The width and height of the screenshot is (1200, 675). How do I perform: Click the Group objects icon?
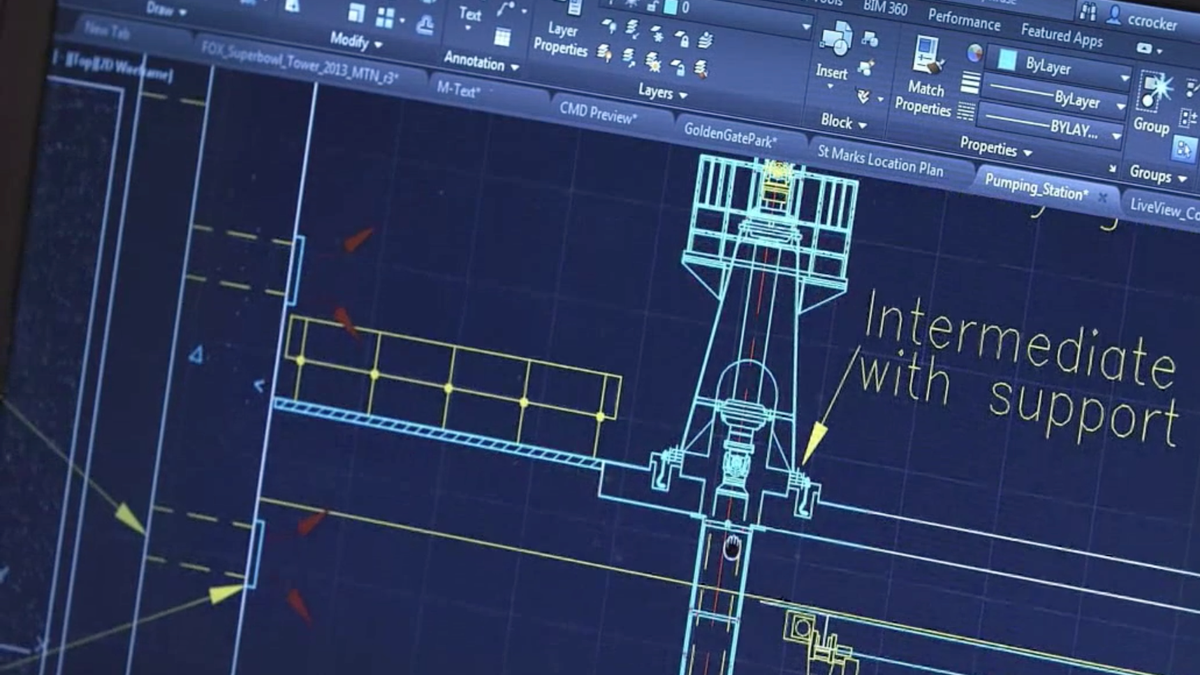(x=1156, y=93)
